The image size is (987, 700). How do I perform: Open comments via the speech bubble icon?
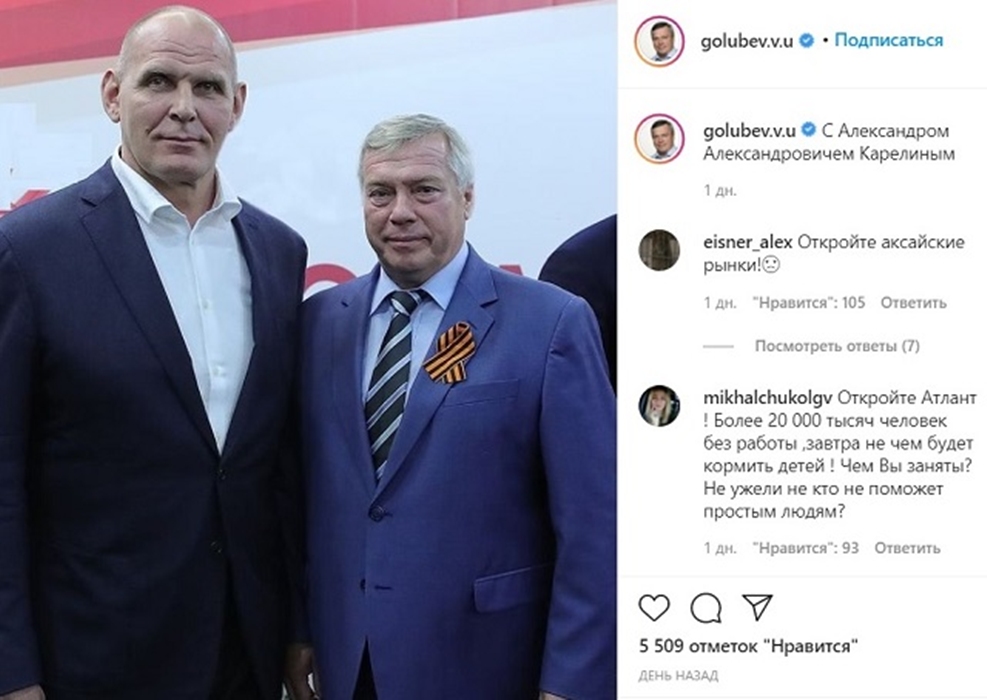pos(706,607)
